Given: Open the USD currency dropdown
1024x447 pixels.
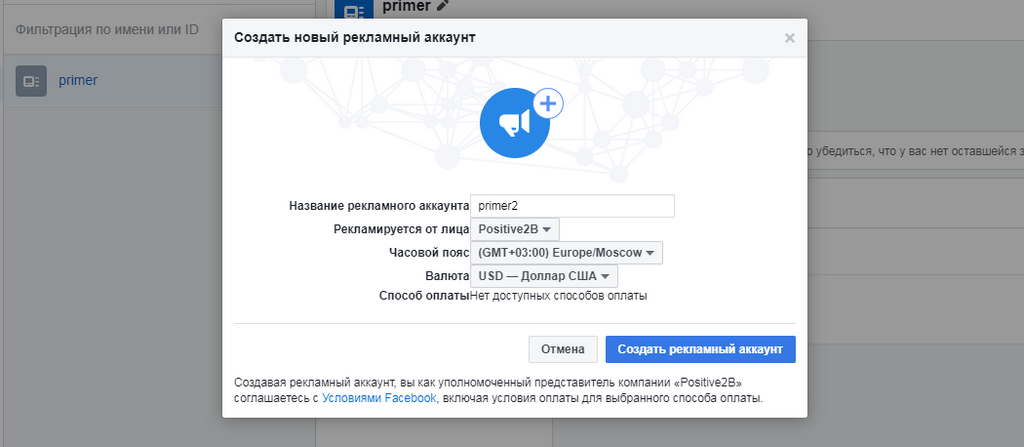Looking at the screenshot, I should tap(543, 276).
